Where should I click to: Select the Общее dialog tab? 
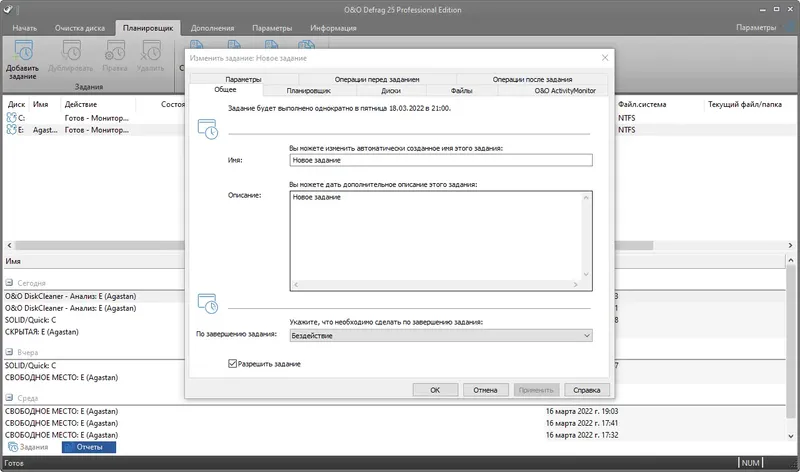coord(226,90)
